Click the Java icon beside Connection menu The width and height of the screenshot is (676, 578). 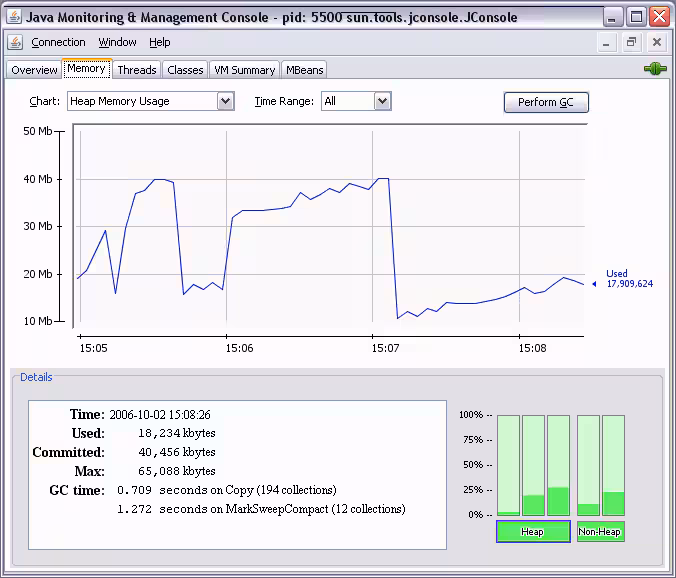click(15, 42)
